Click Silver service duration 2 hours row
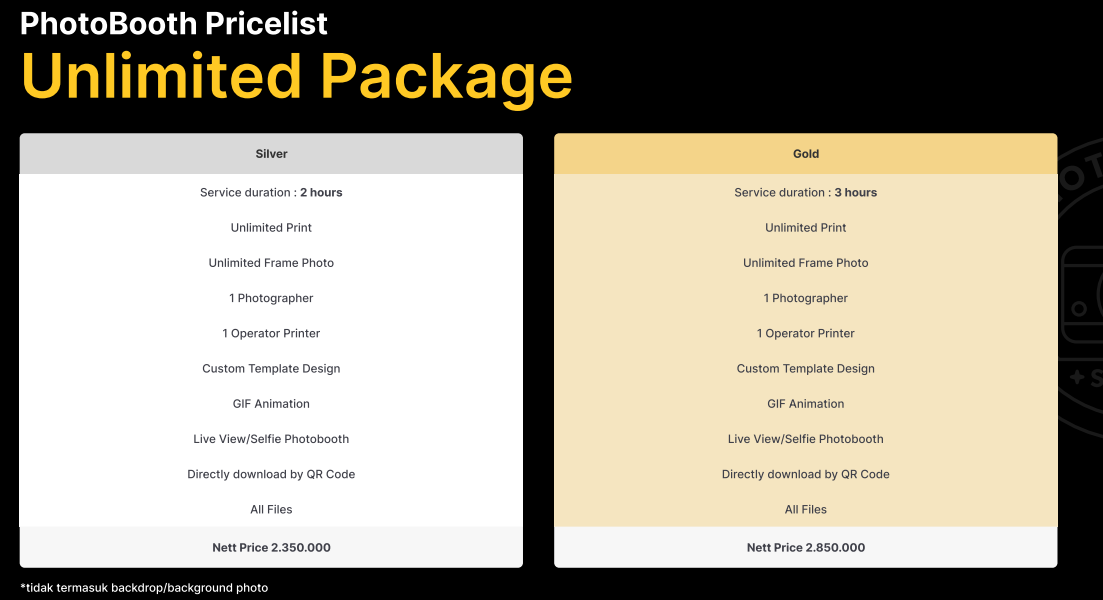The width and height of the screenshot is (1103, 600). [271, 192]
